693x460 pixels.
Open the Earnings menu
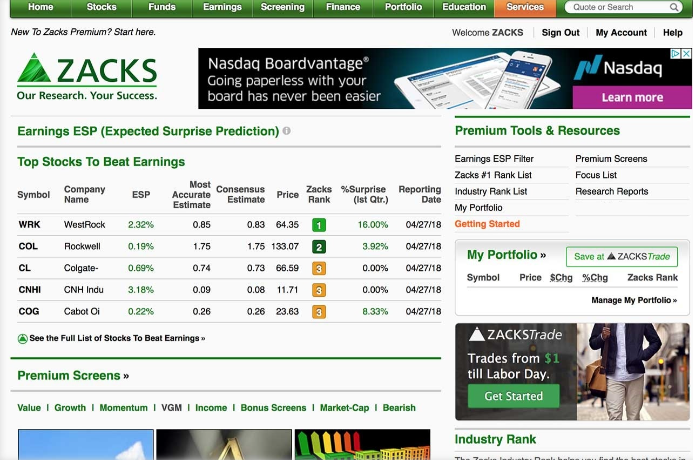[222, 7]
